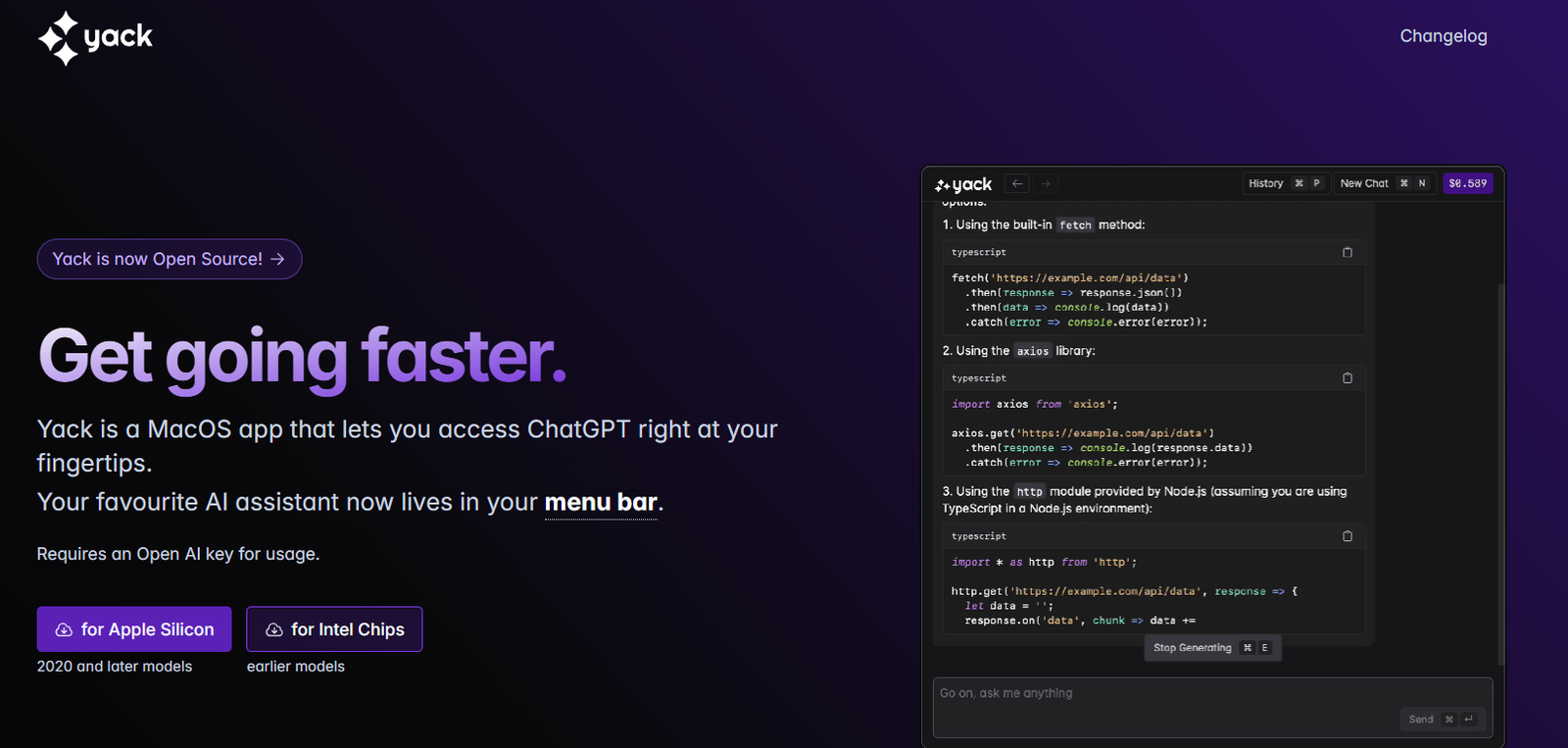
Task: Click the download icon on the Intel Chips button
Action: point(274,629)
